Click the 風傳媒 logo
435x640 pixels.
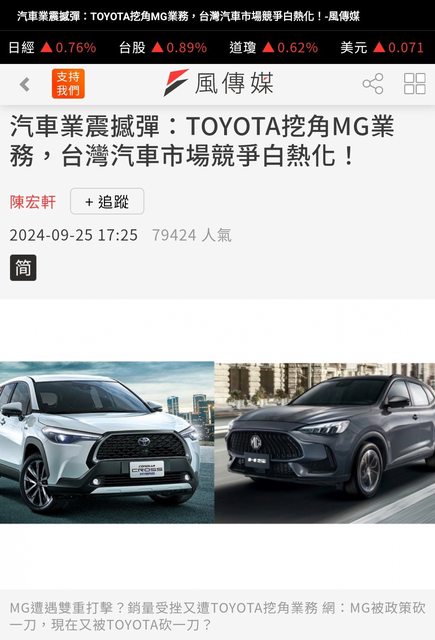pos(218,83)
